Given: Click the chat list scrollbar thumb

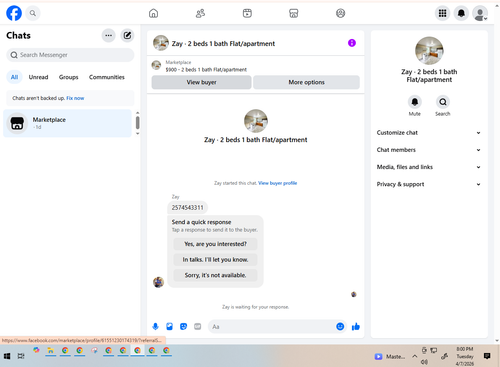Looking at the screenshot, I should pyautogui.click(x=138, y=123).
